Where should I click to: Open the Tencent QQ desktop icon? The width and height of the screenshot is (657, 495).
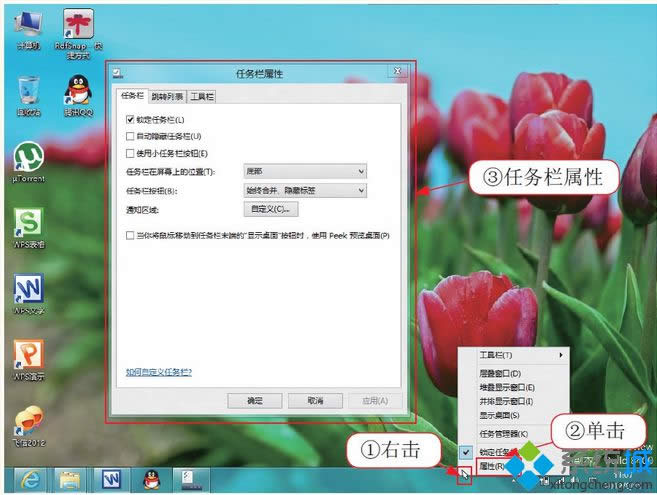78,93
